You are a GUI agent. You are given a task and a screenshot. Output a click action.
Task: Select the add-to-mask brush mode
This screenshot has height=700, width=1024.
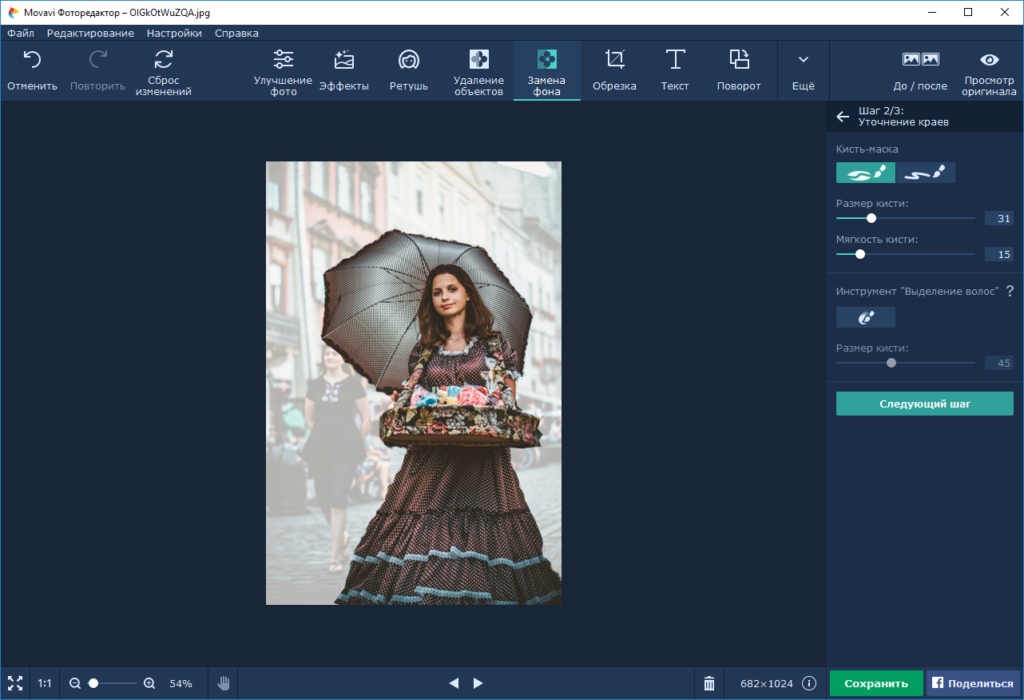(866, 173)
